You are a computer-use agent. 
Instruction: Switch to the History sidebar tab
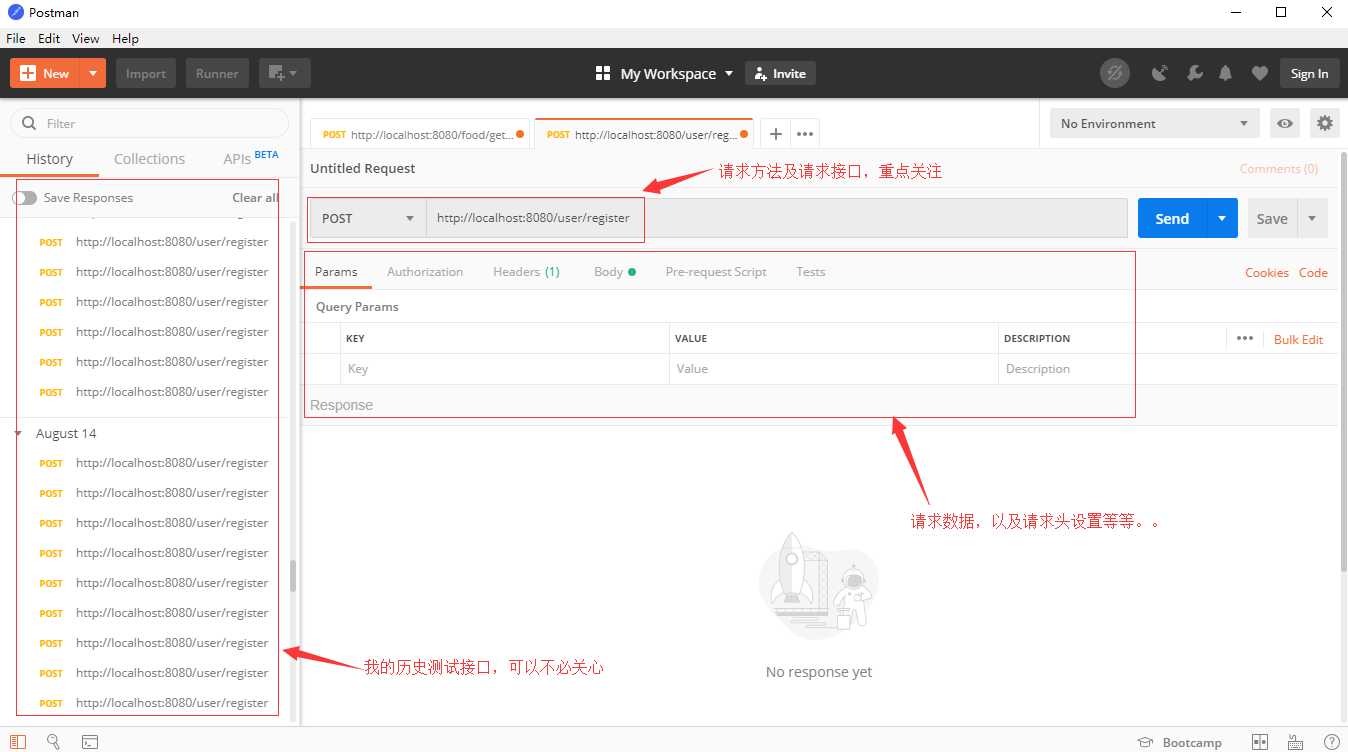[49, 159]
